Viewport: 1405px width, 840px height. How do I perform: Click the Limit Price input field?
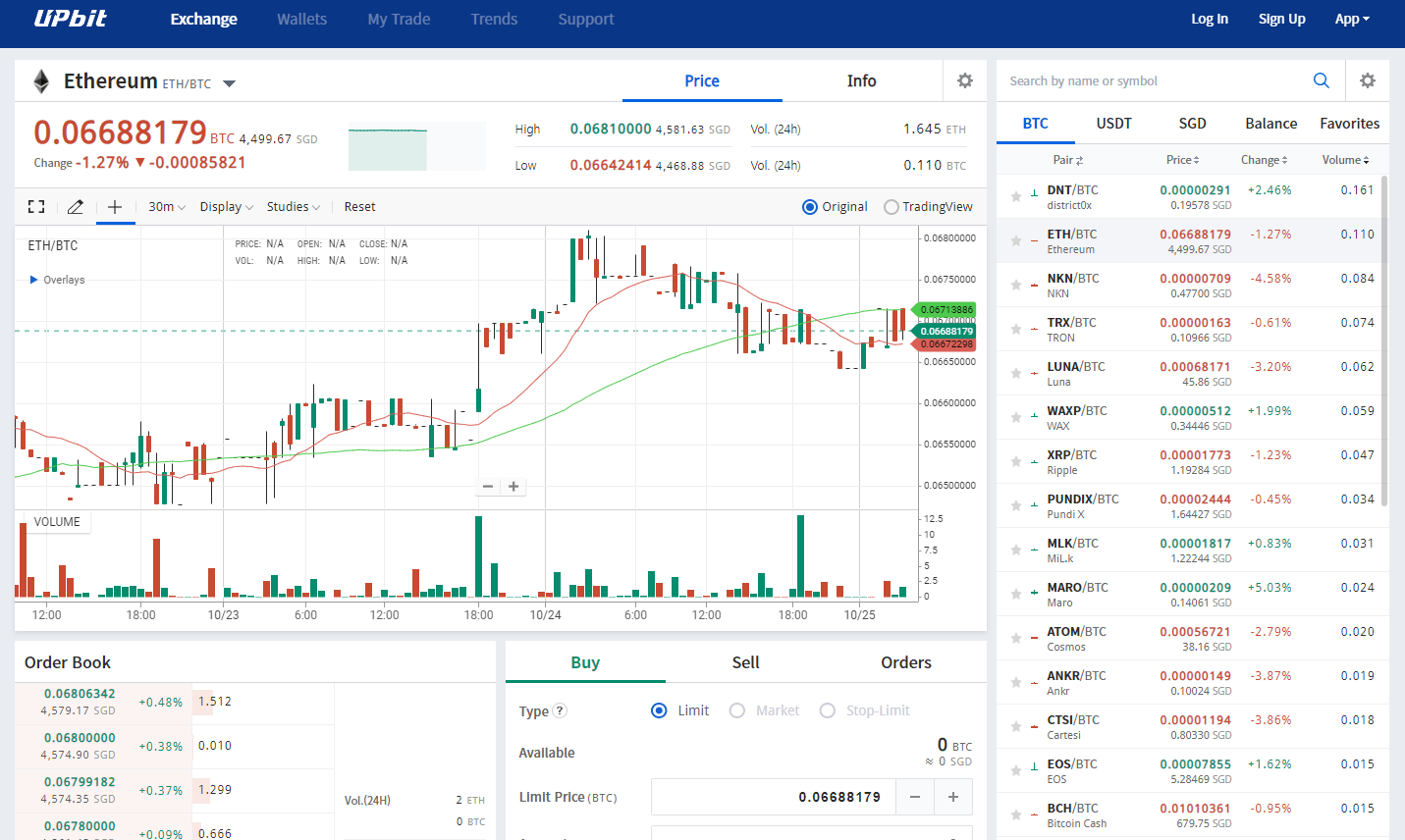[x=774, y=797]
